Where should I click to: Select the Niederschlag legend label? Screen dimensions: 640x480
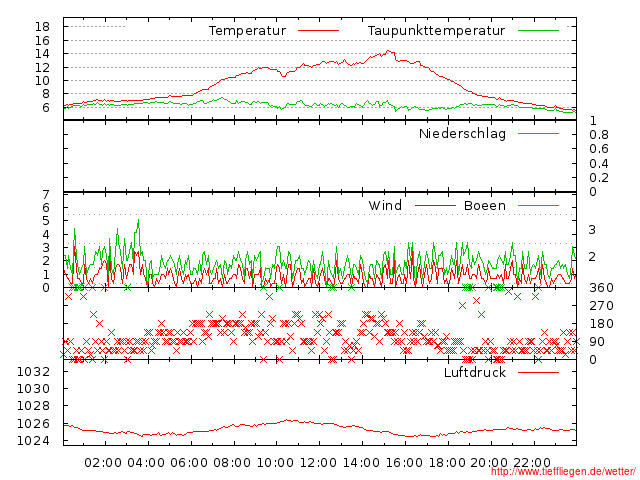pos(462,133)
